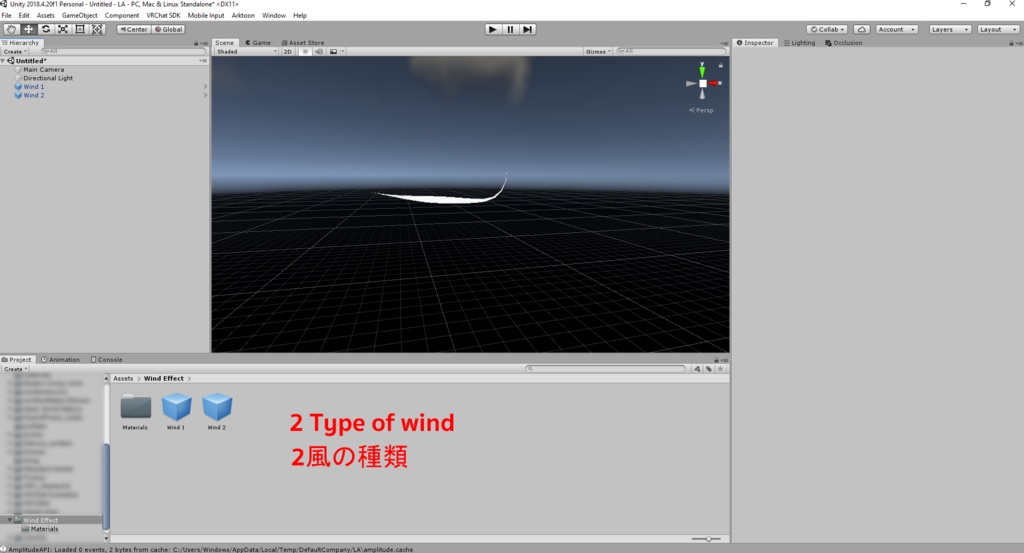Toggle 2D scene view mode

click(287, 51)
